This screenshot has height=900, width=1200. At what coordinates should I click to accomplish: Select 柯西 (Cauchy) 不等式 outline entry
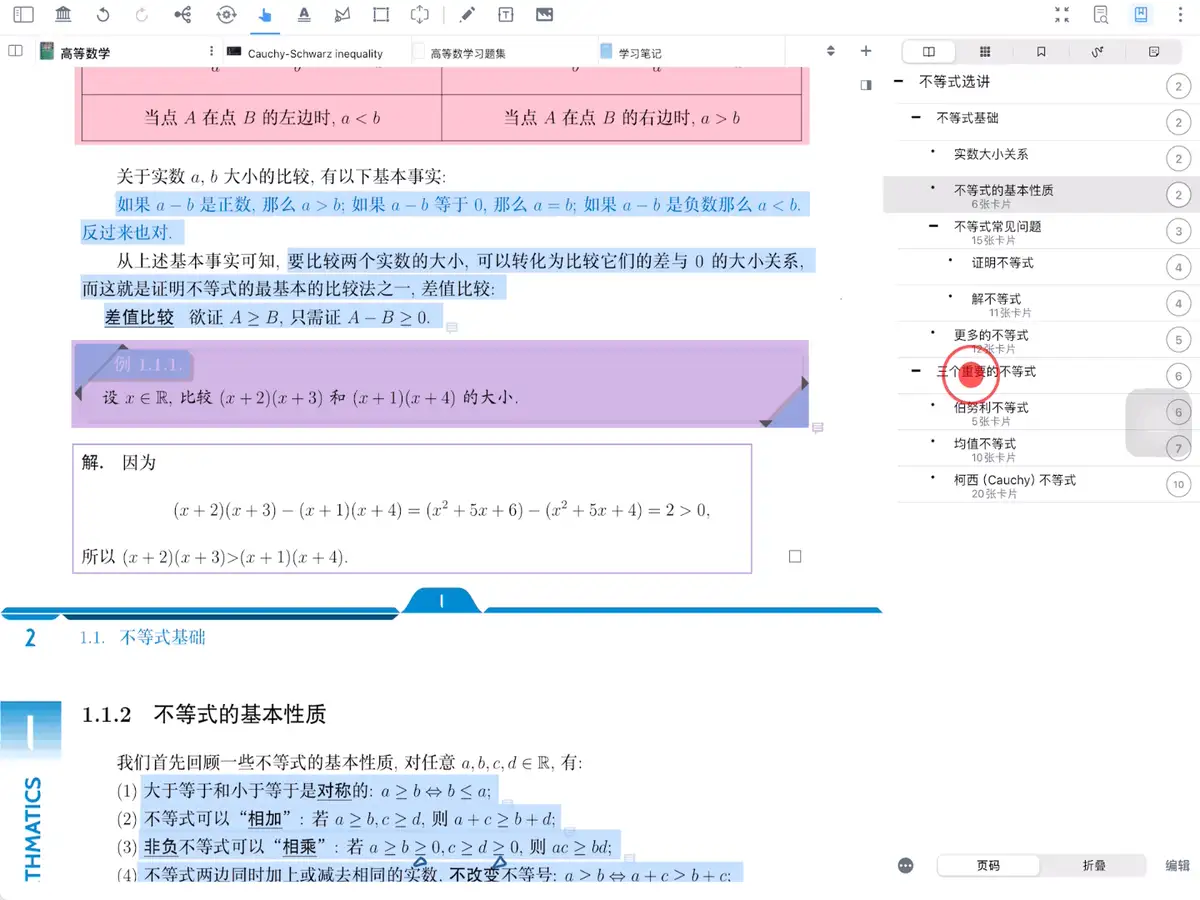tap(1015, 480)
